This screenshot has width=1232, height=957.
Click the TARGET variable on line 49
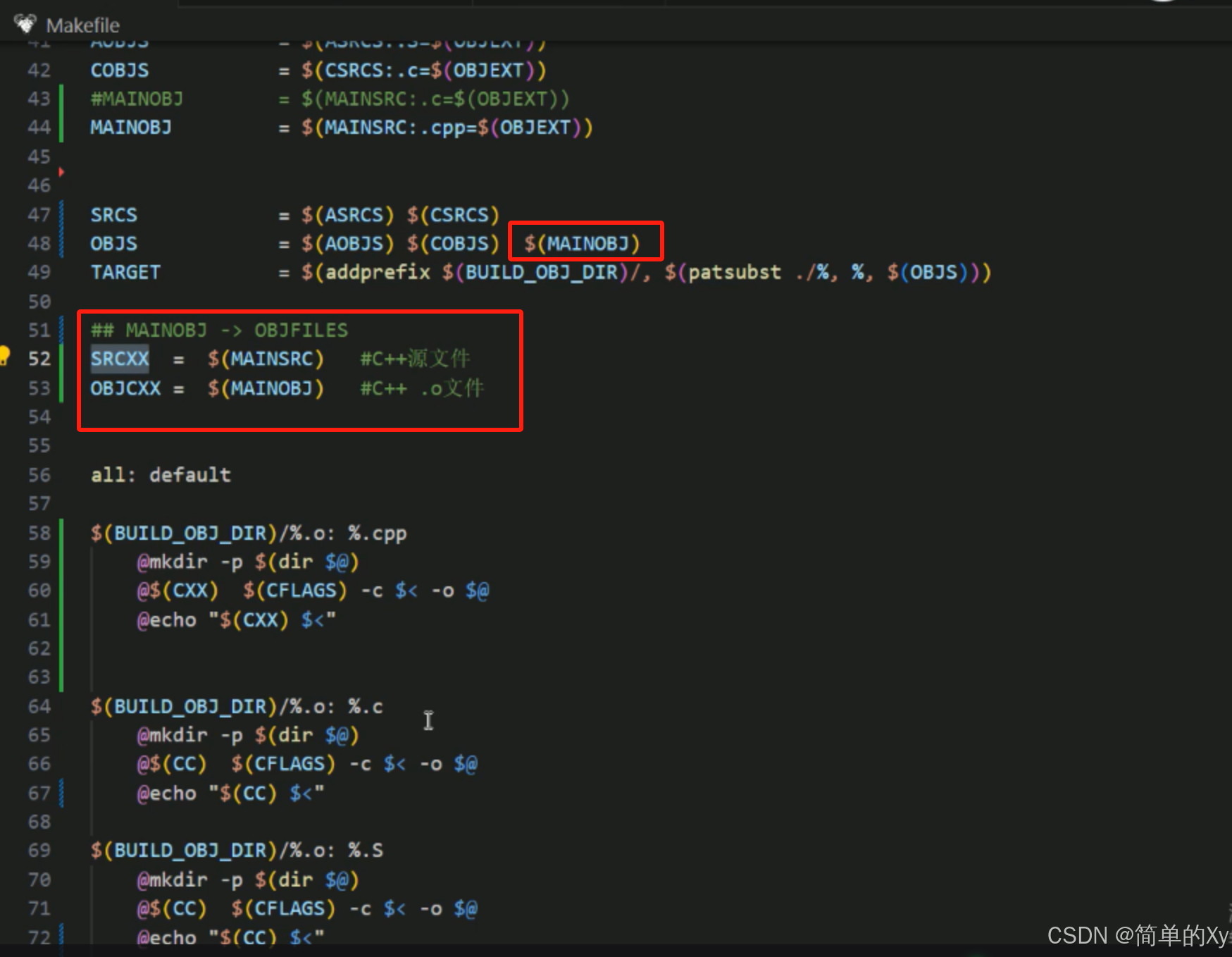pyautogui.click(x=125, y=272)
